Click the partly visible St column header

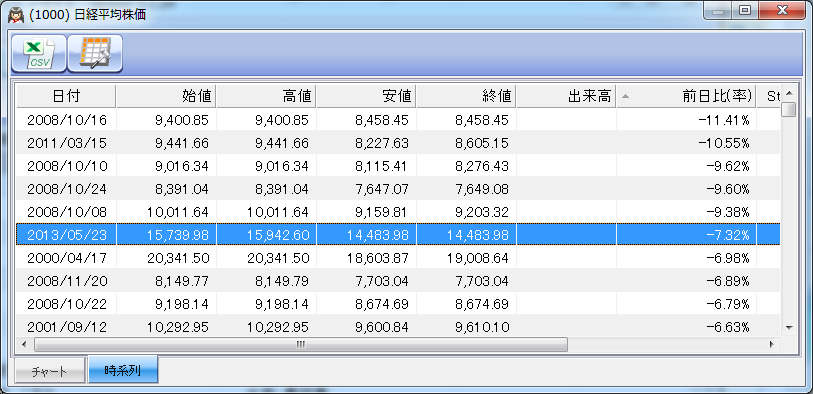click(x=769, y=96)
